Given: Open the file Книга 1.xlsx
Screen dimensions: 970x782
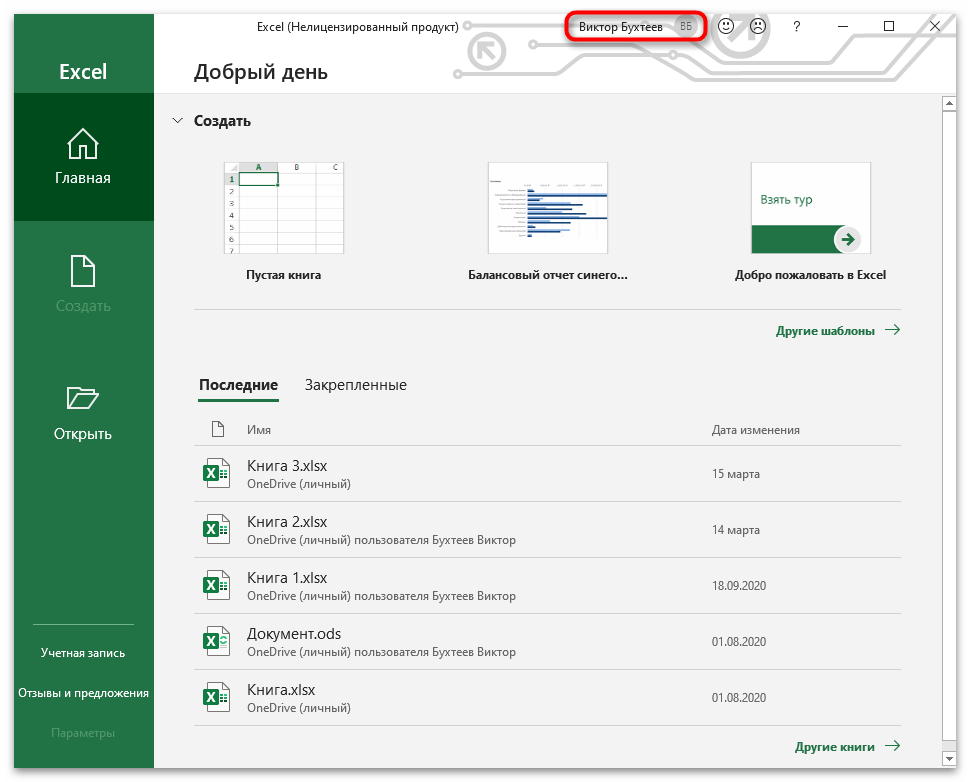Looking at the screenshot, I should [x=547, y=586].
